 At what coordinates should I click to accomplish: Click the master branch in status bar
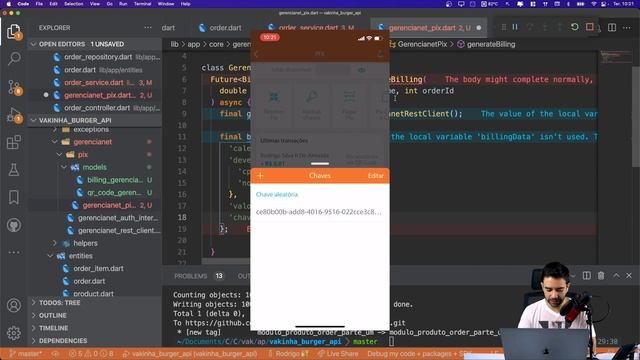tap(25, 353)
